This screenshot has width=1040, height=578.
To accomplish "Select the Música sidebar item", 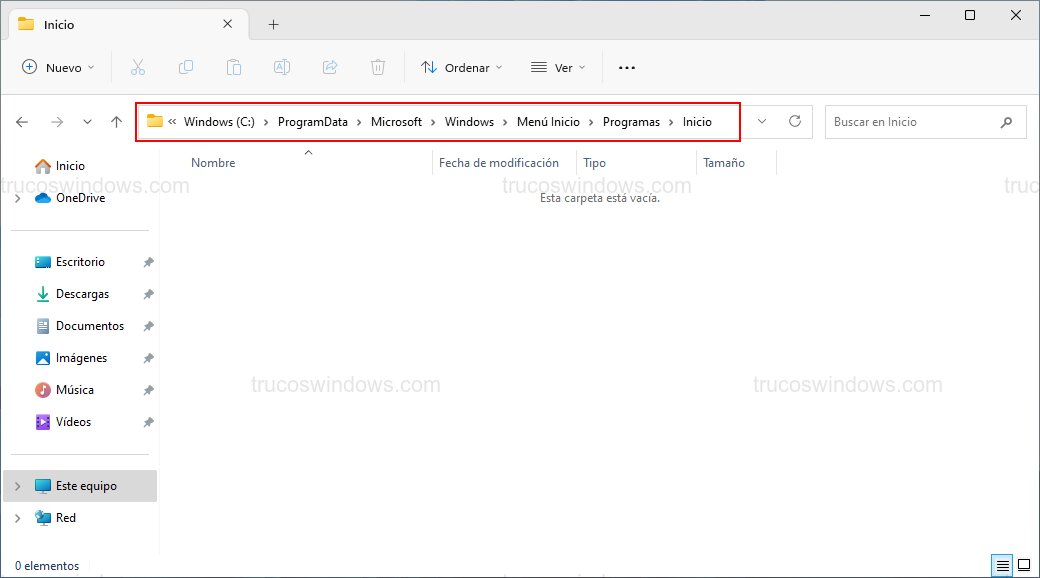I will (75, 389).
